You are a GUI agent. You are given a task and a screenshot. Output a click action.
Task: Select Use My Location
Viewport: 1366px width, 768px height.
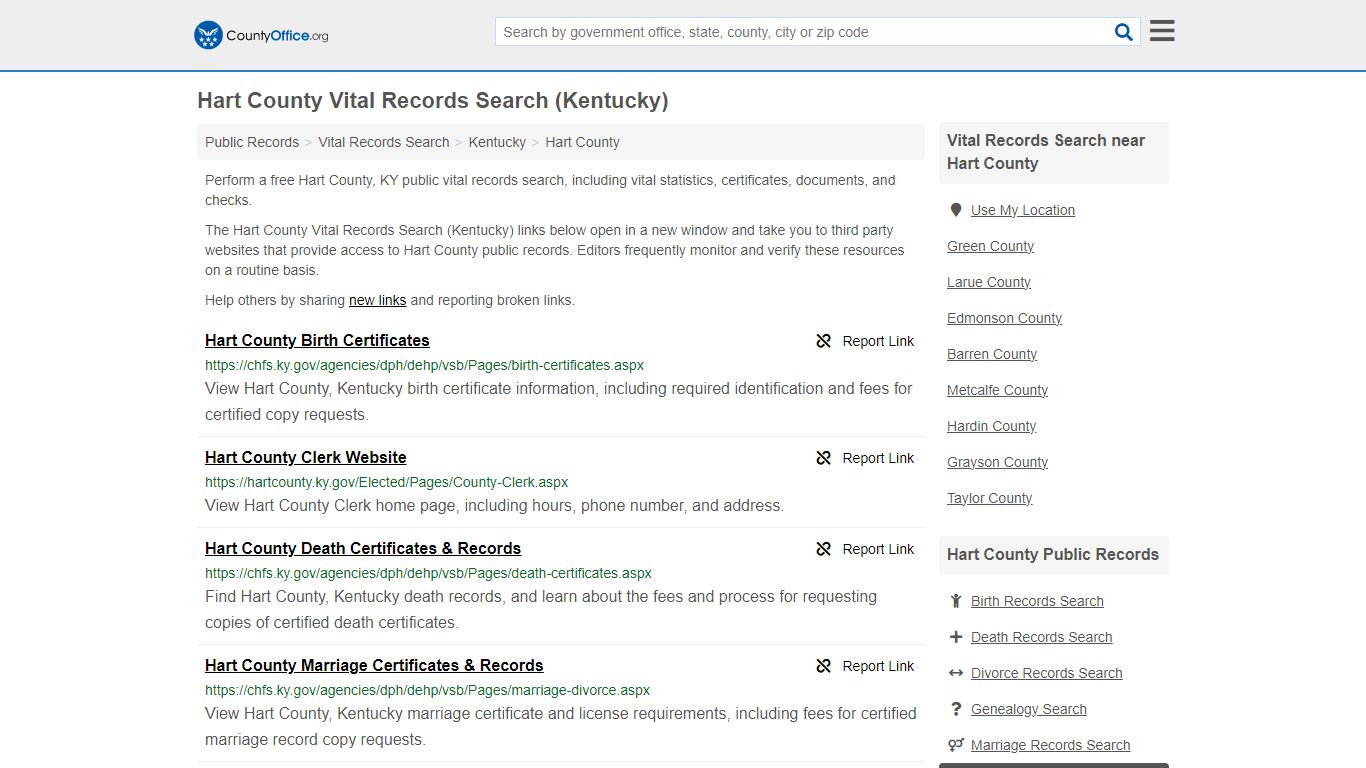[x=1023, y=210]
